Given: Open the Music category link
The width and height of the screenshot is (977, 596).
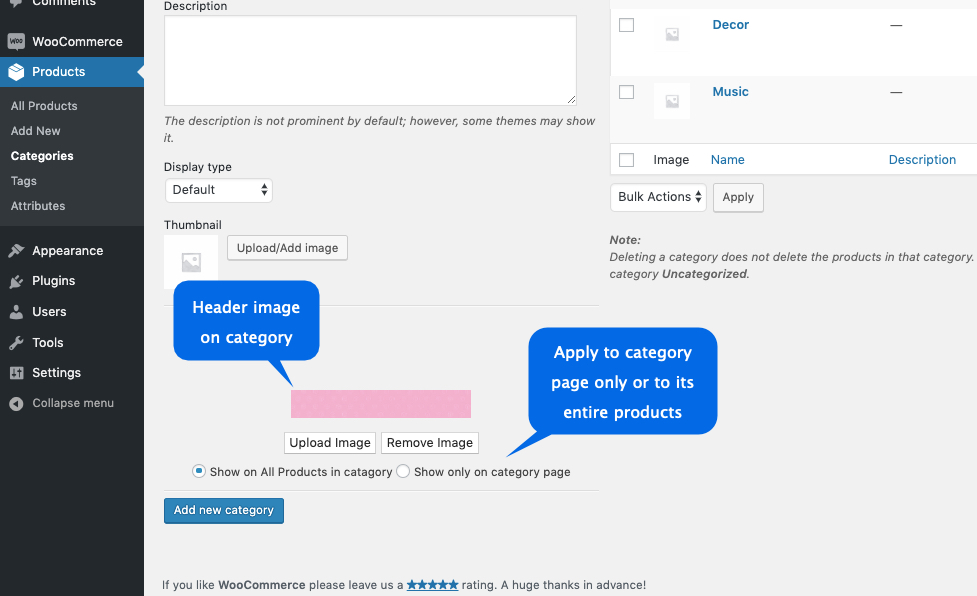Looking at the screenshot, I should coord(730,91).
